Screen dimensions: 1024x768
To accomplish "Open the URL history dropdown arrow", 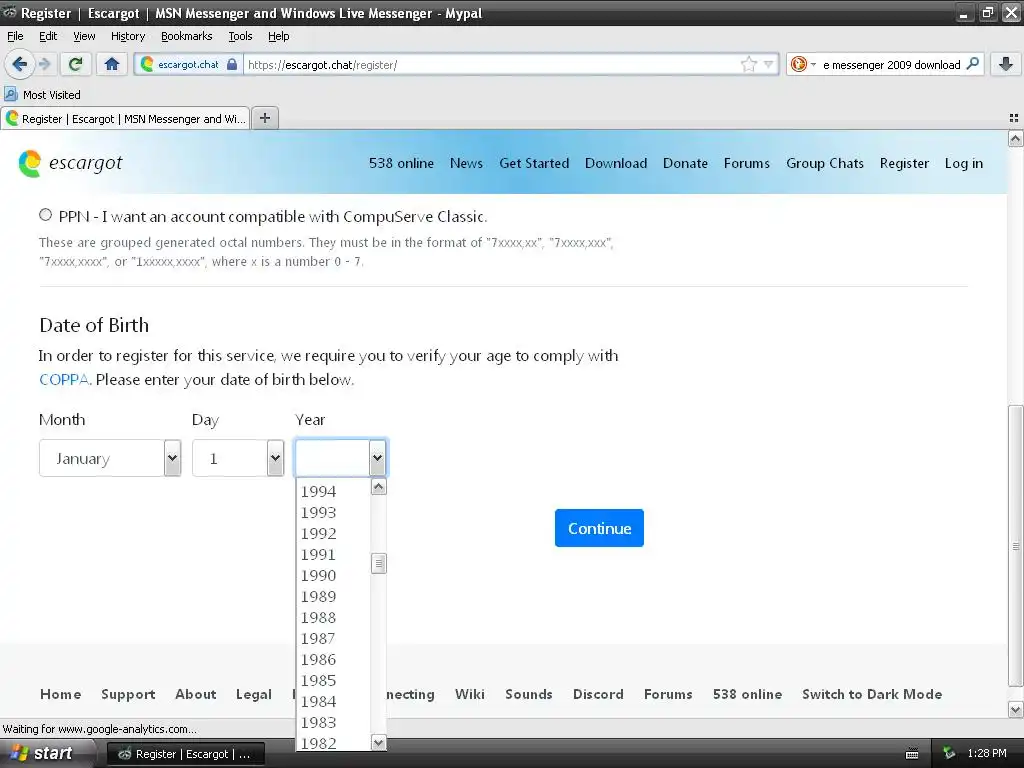I will pos(769,64).
